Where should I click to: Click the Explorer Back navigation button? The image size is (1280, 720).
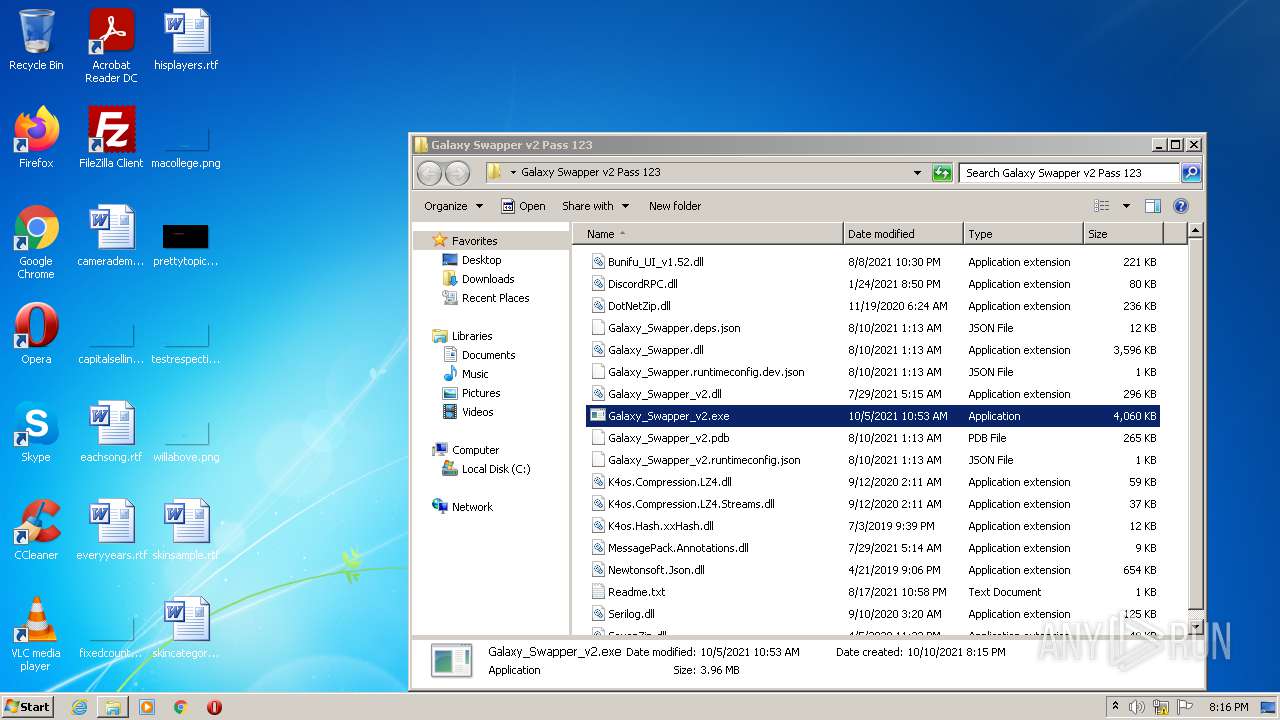click(429, 173)
